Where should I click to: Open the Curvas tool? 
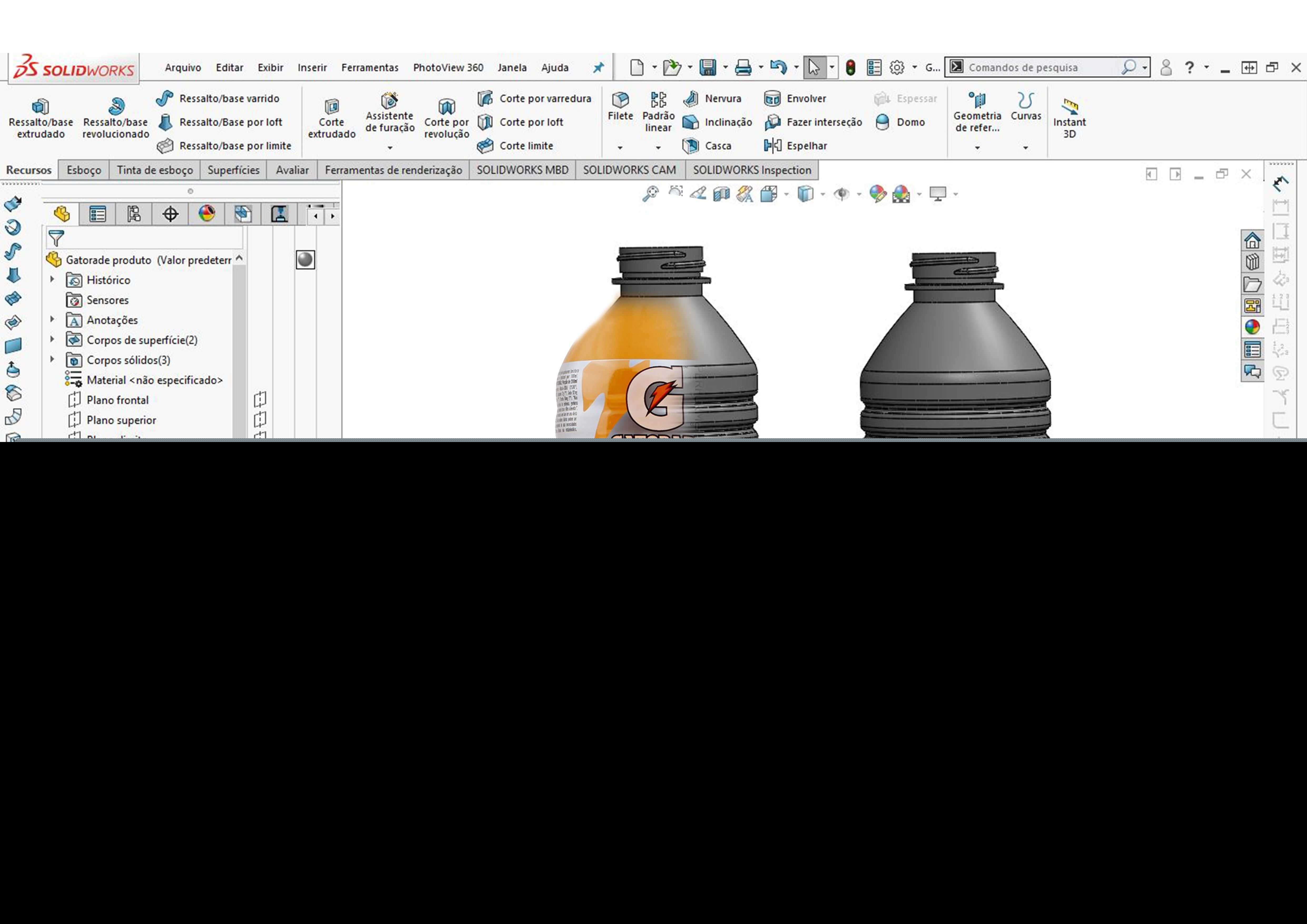1026,106
